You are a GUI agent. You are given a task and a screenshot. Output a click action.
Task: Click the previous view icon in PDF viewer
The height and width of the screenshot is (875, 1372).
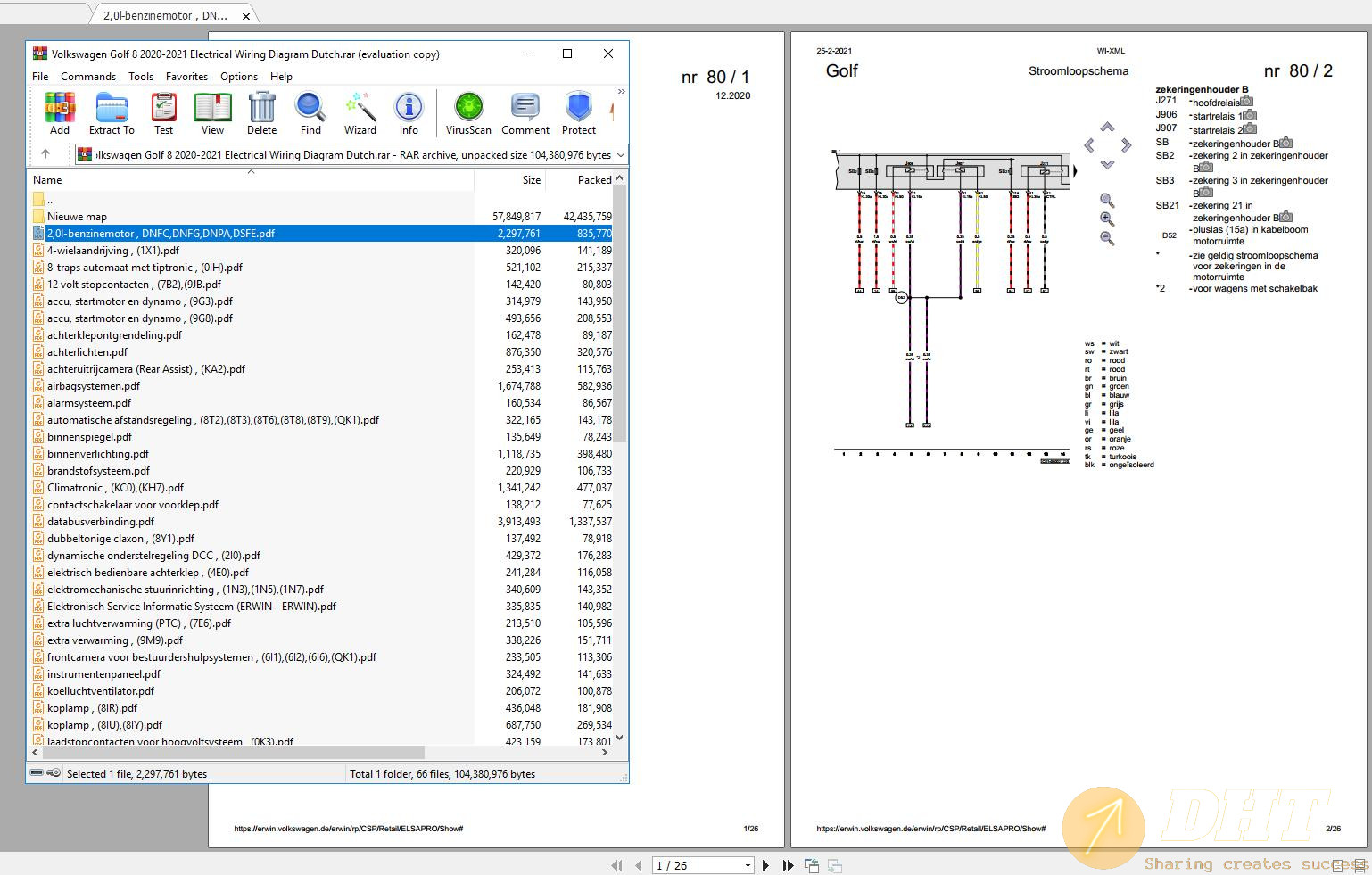812,865
